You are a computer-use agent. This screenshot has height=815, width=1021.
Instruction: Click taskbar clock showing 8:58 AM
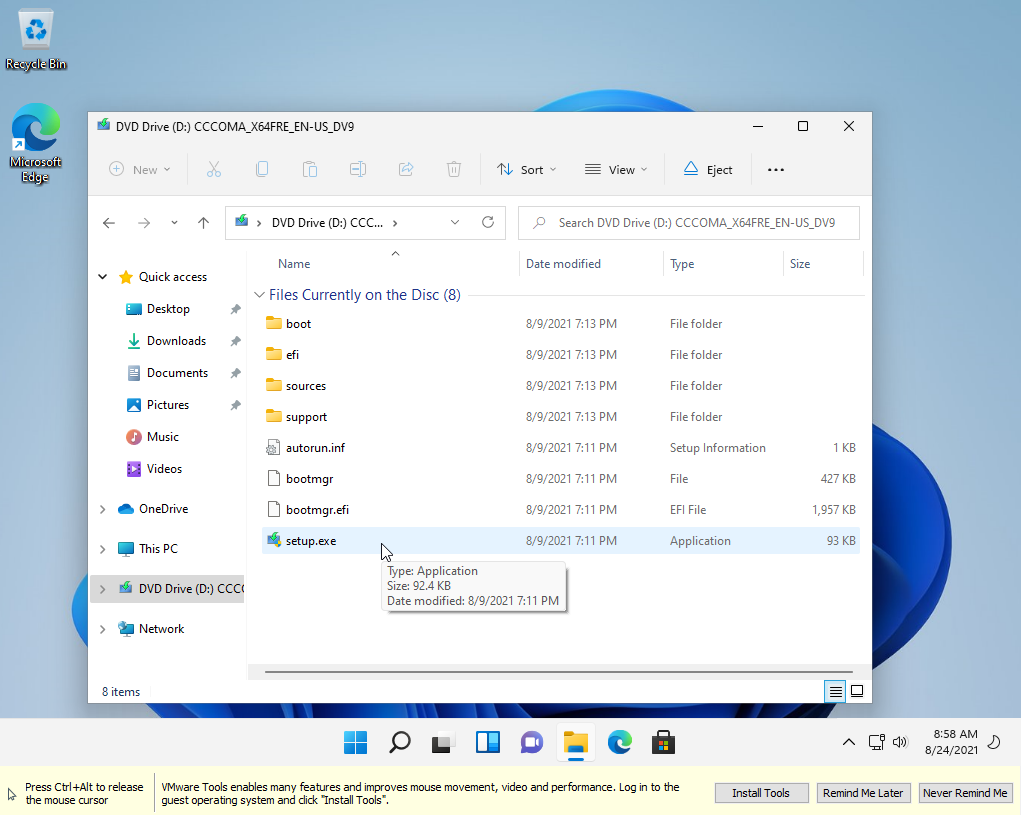point(951,741)
